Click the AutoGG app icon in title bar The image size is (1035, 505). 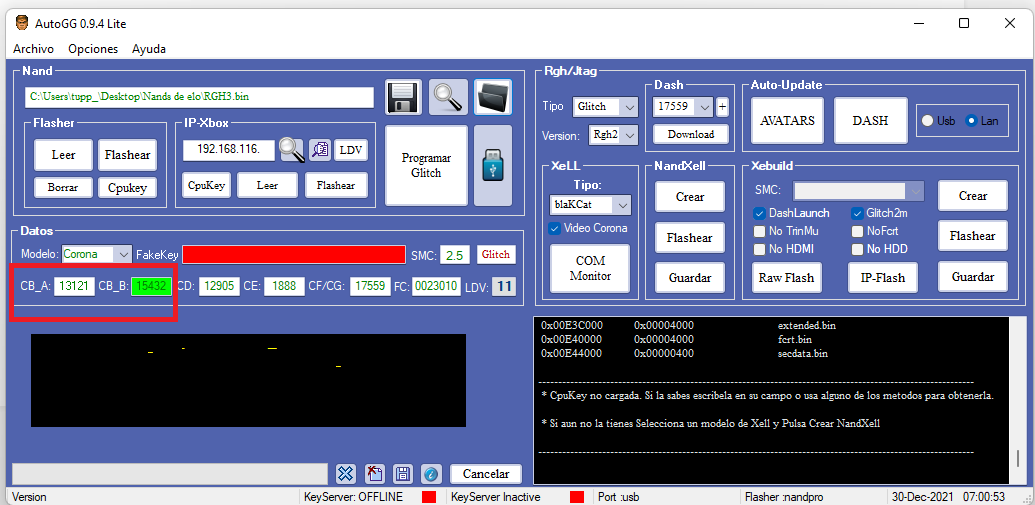(22, 23)
